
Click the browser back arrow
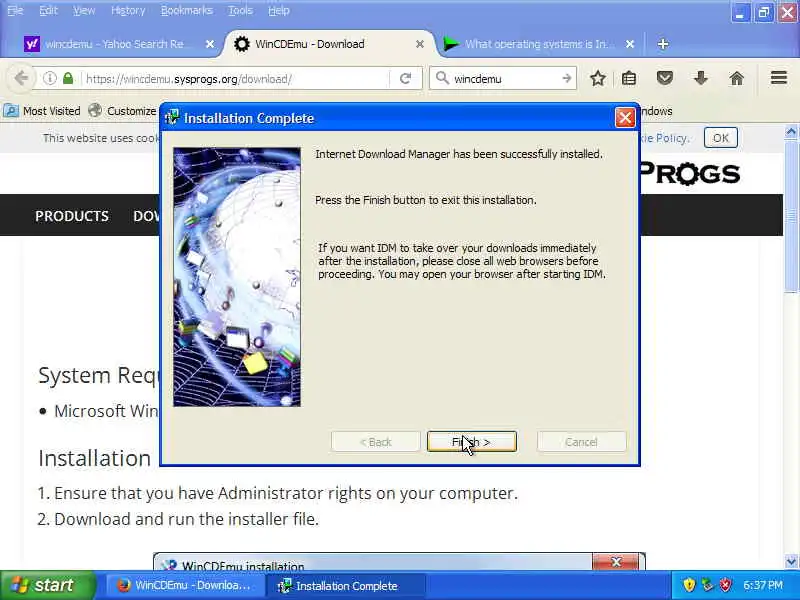[x=21, y=79]
